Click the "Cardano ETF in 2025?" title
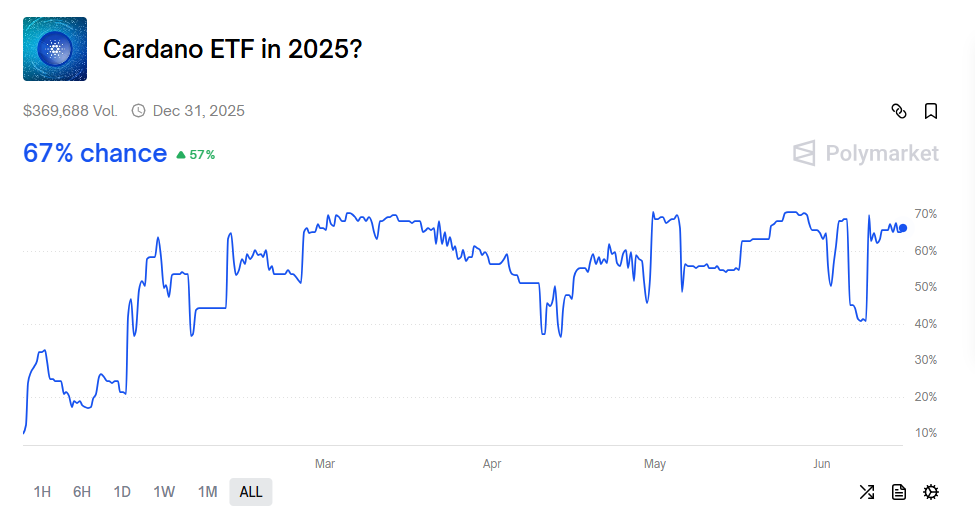 233,49
